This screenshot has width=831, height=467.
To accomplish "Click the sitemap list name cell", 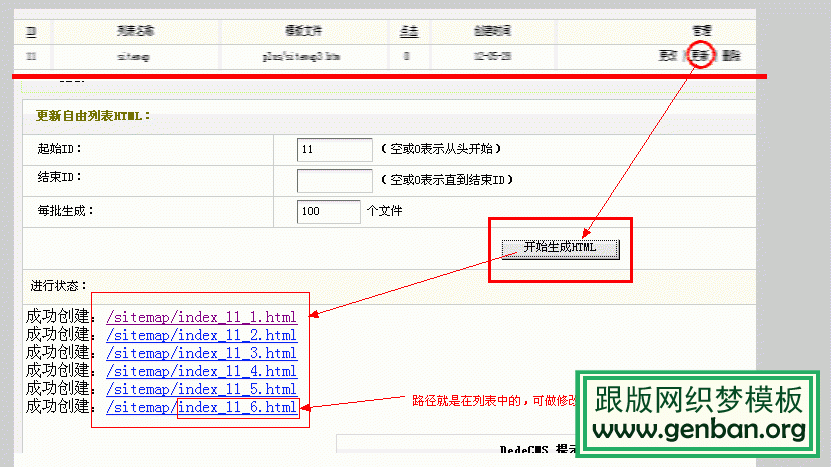I will [132, 57].
